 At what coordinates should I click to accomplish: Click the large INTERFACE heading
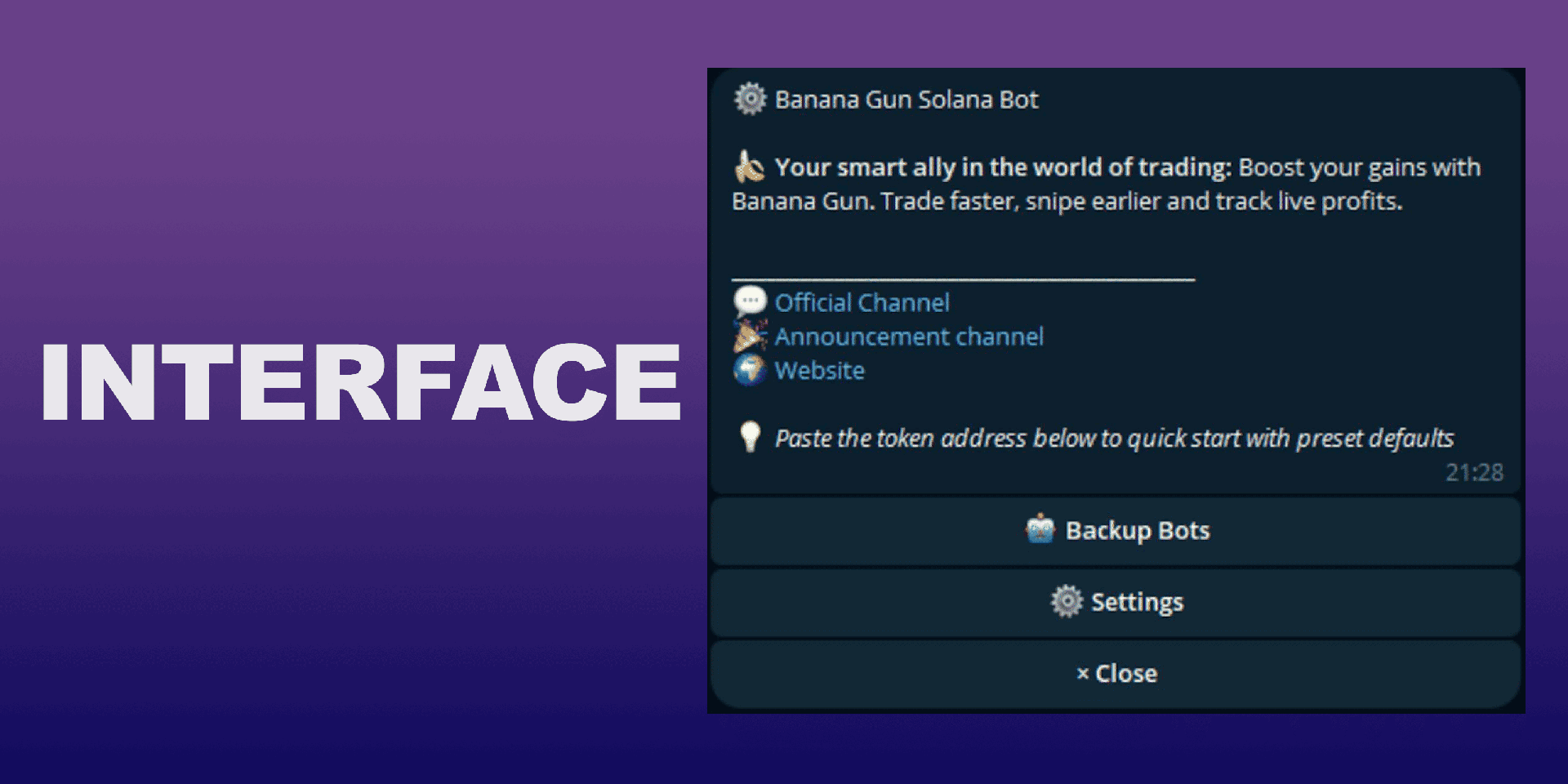pyautogui.click(x=360, y=382)
